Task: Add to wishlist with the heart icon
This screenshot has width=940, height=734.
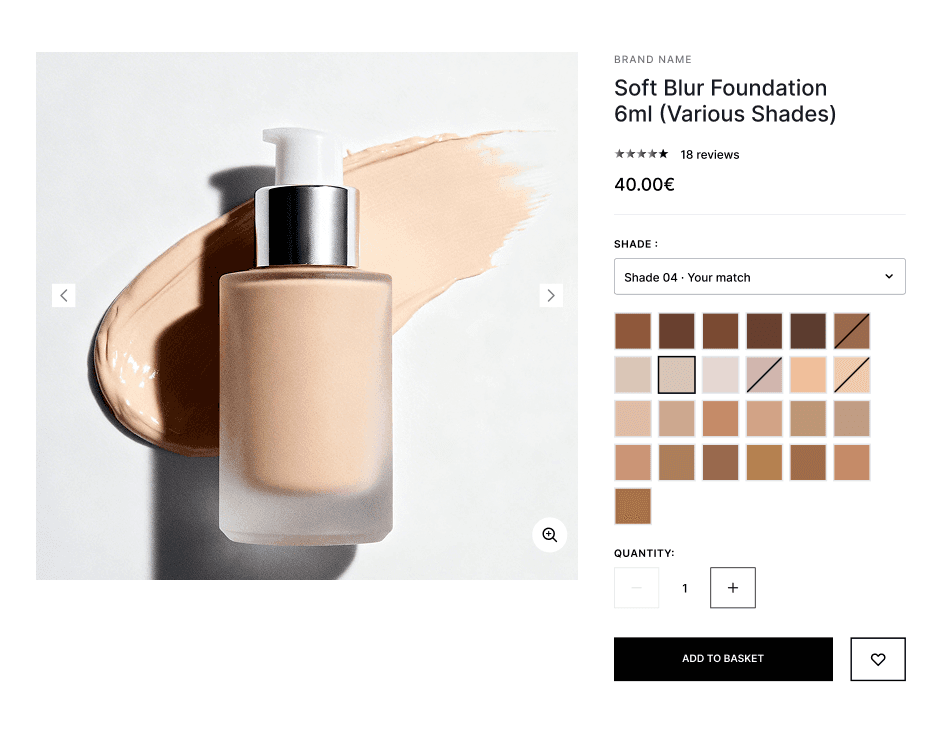Action: (x=878, y=659)
